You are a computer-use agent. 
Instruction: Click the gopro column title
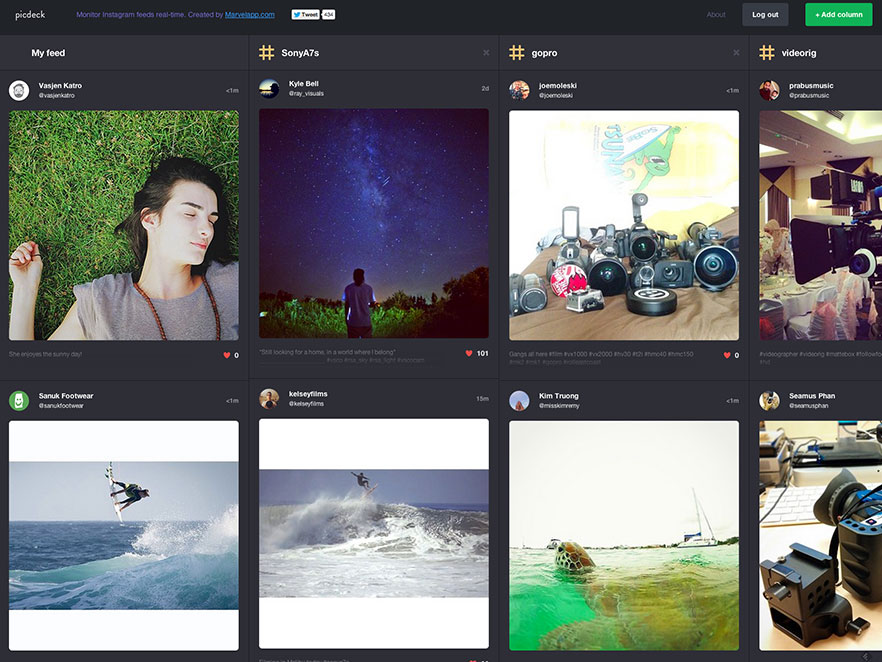click(x=544, y=53)
